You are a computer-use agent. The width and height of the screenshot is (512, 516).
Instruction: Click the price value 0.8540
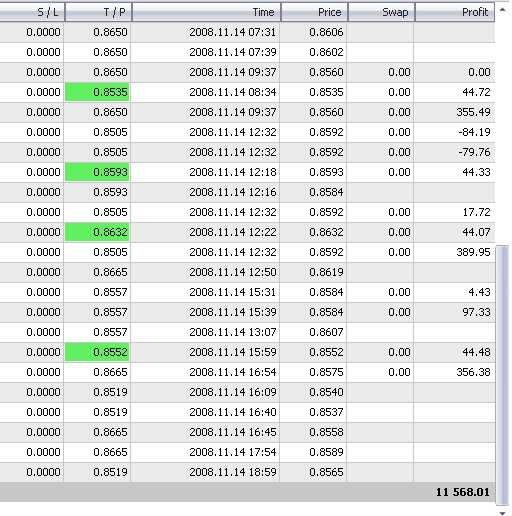[x=326, y=392]
